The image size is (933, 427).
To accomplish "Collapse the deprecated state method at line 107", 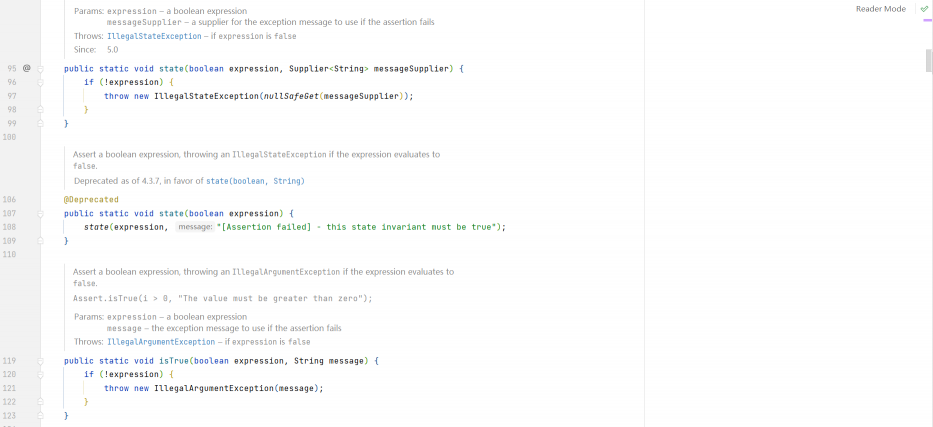I will click(41, 213).
